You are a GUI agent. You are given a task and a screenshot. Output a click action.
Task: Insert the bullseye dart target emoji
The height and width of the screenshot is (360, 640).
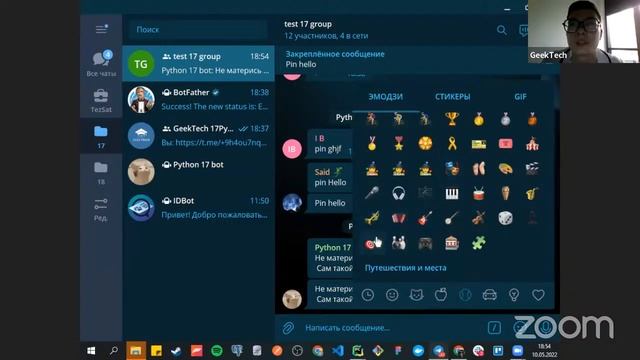[x=371, y=244]
